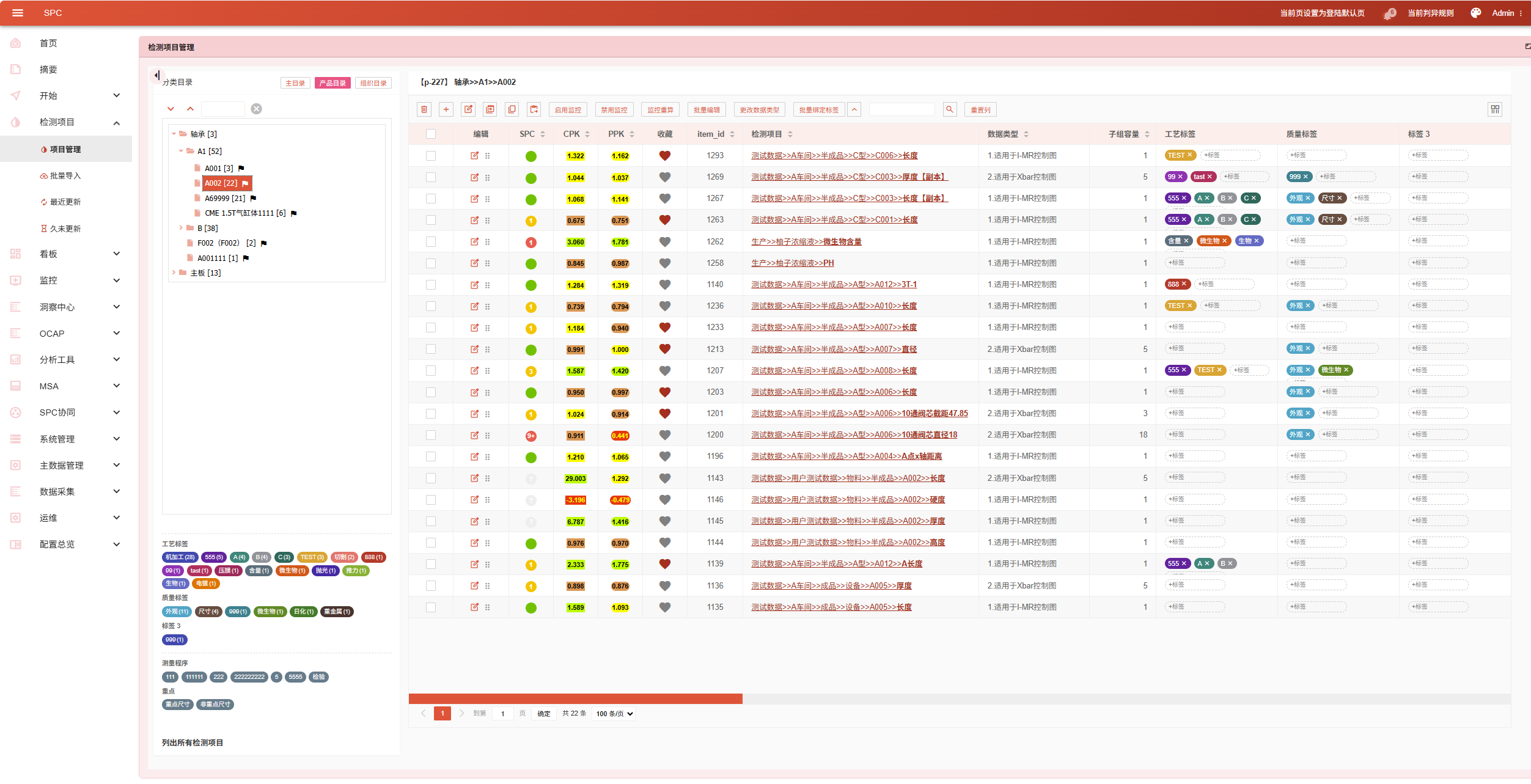Open the column layout grid icon
Screen dimensions: 1531x784
1495,109
